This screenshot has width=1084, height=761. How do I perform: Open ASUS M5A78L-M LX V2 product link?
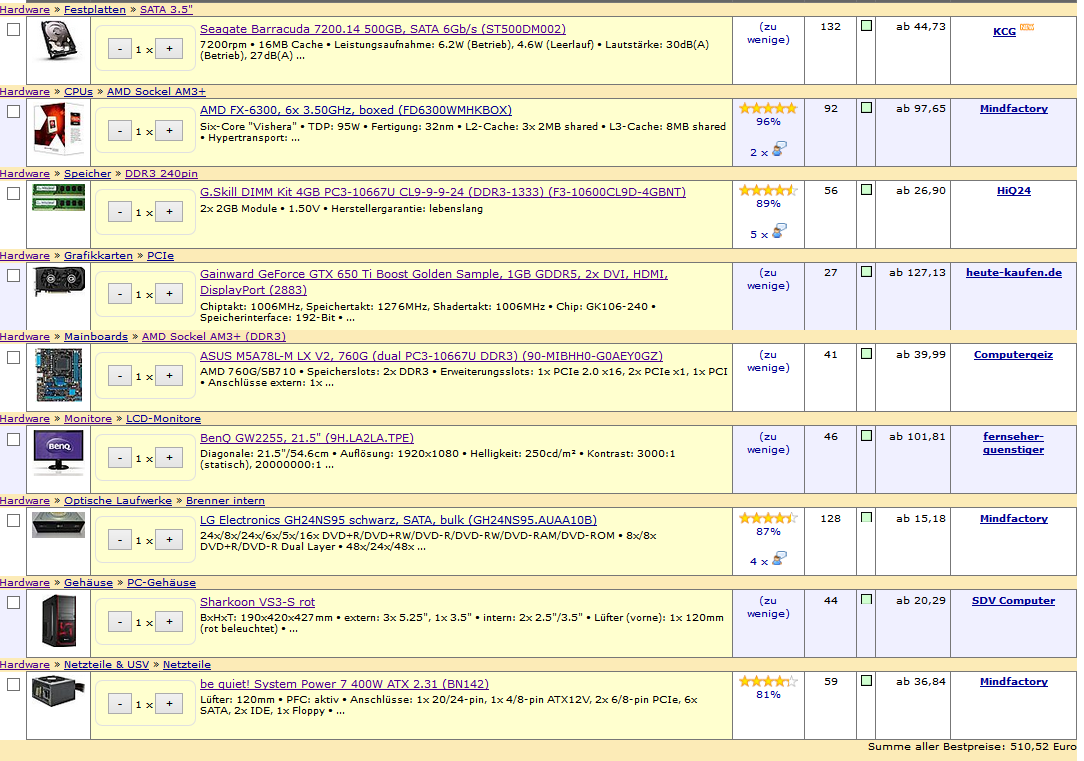(431, 356)
